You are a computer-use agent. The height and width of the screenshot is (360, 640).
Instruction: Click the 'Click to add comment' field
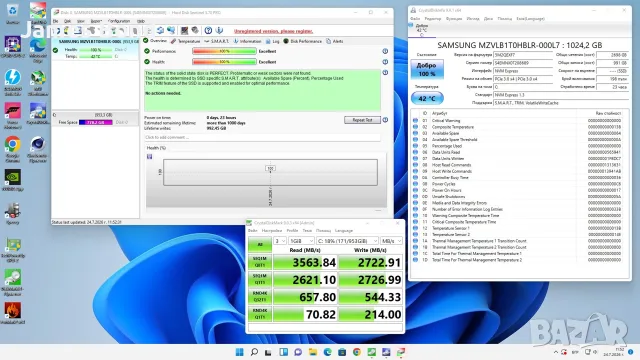pos(262,138)
